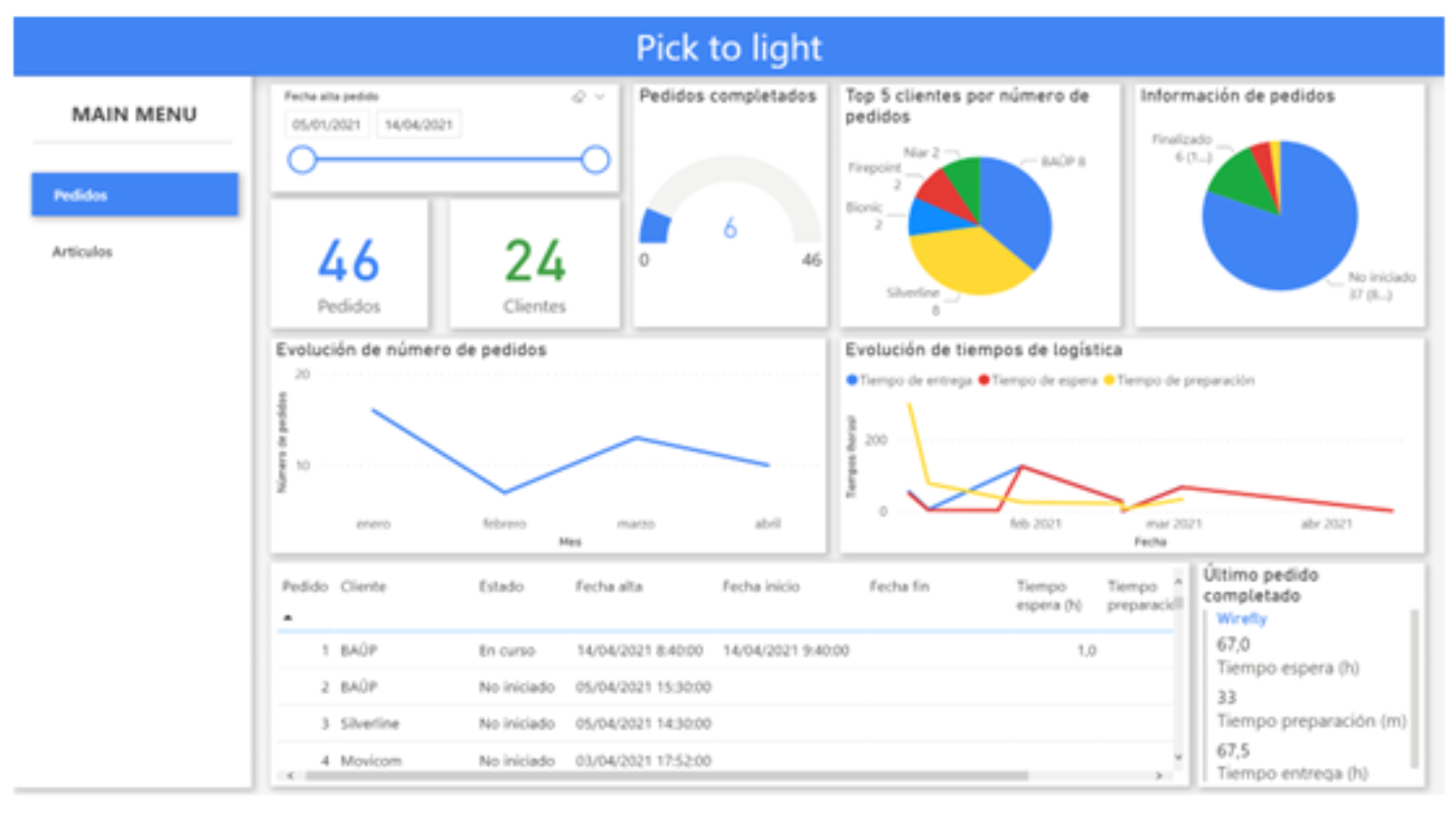The width and height of the screenshot is (1456, 819).
Task: Click the clear selections eraser icon
Action: 579,96
